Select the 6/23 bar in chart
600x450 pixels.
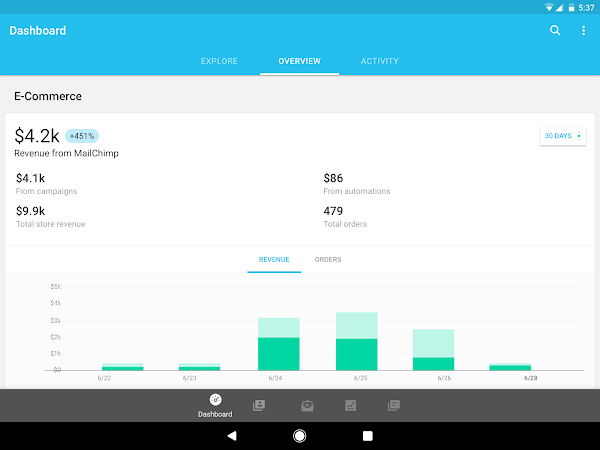pyautogui.click(x=199, y=367)
